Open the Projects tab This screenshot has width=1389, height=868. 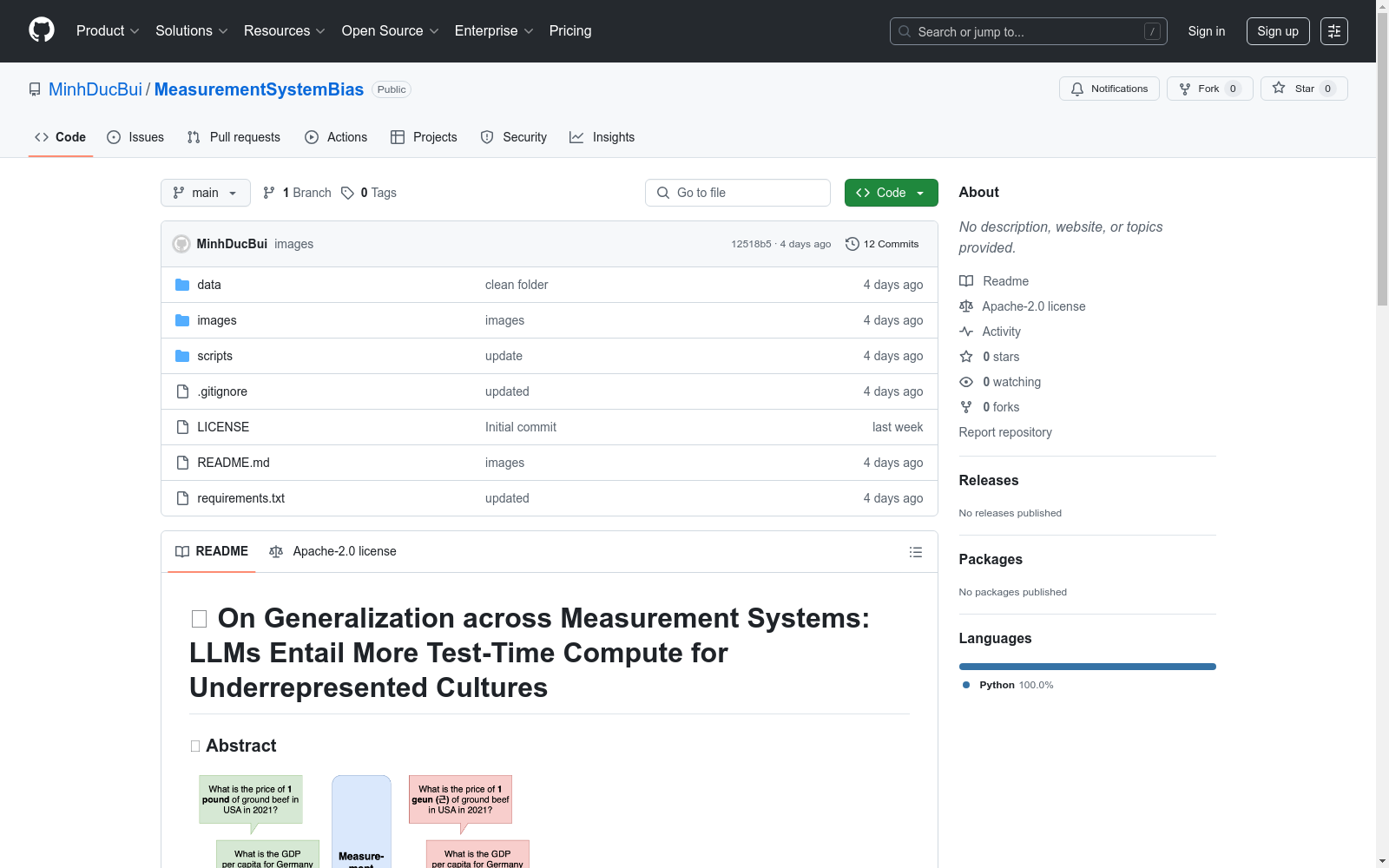point(424,137)
